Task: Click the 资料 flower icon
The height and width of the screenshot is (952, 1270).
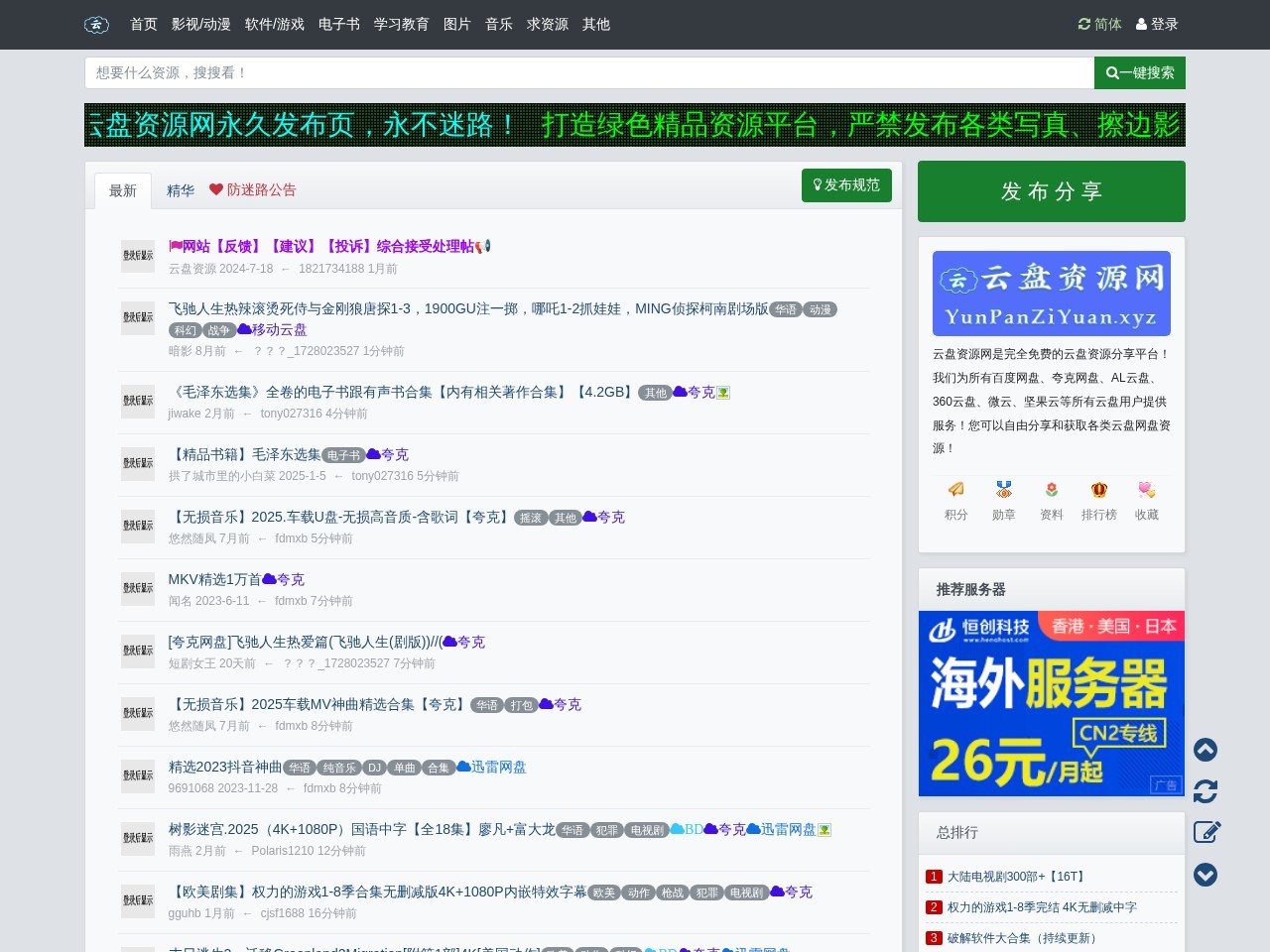Action: click(x=1051, y=489)
